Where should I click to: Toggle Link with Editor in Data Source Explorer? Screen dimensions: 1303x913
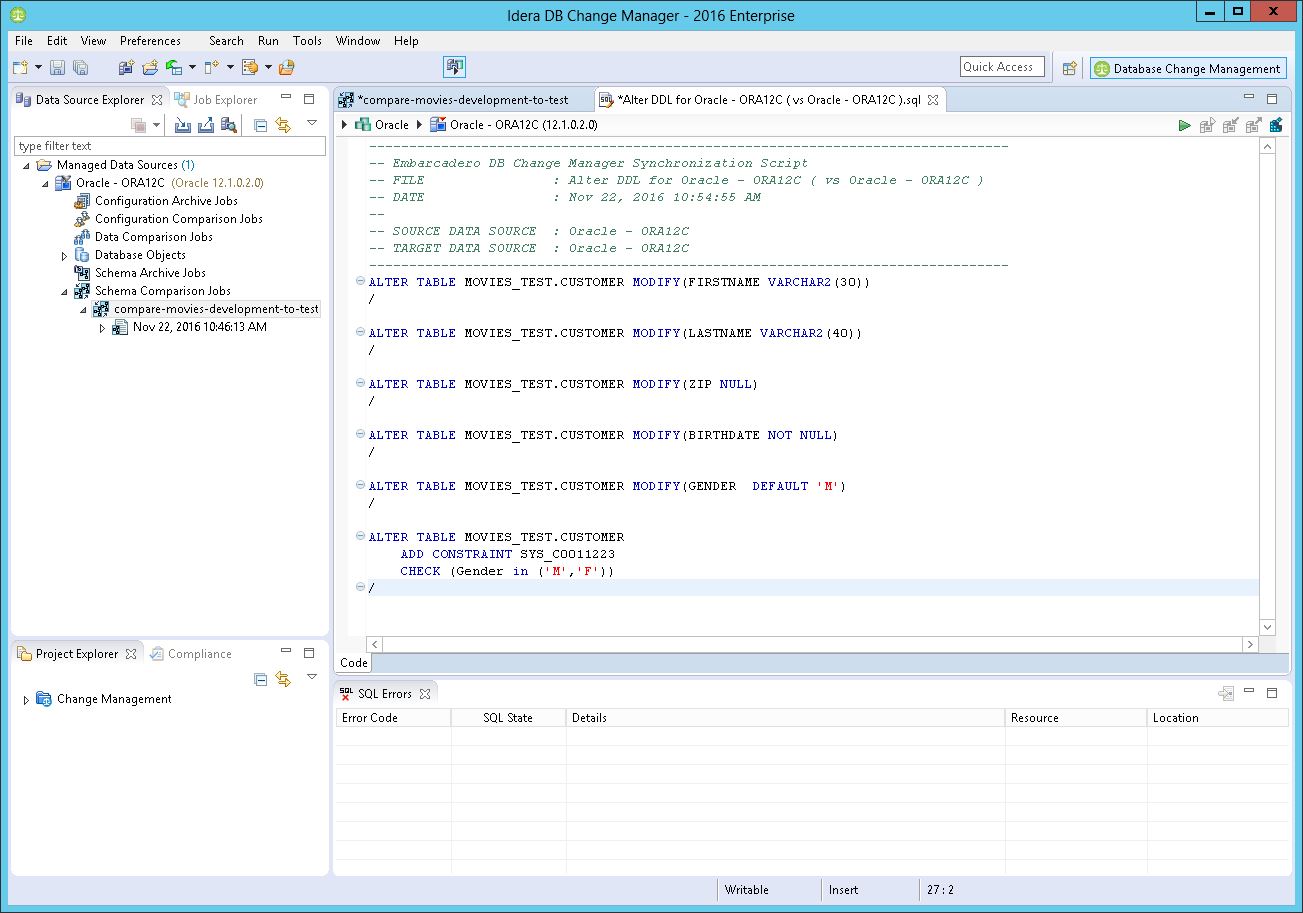[283, 125]
